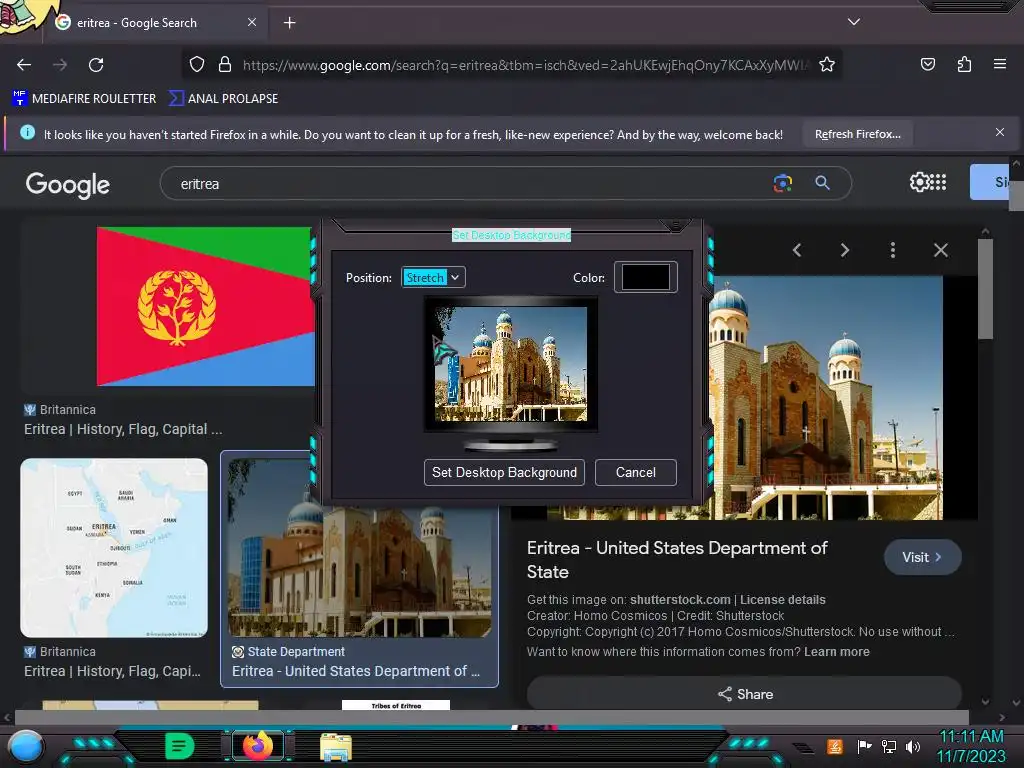1024x768 pixels.
Task: Click the volume speaker tray icon
Action: coord(913,746)
